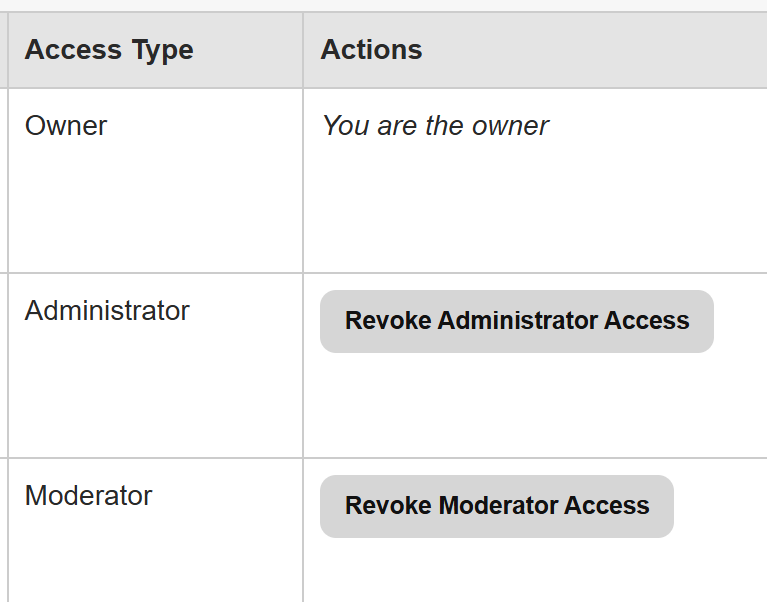Click the 'Access' word on the Administrator button

[x=647, y=321]
